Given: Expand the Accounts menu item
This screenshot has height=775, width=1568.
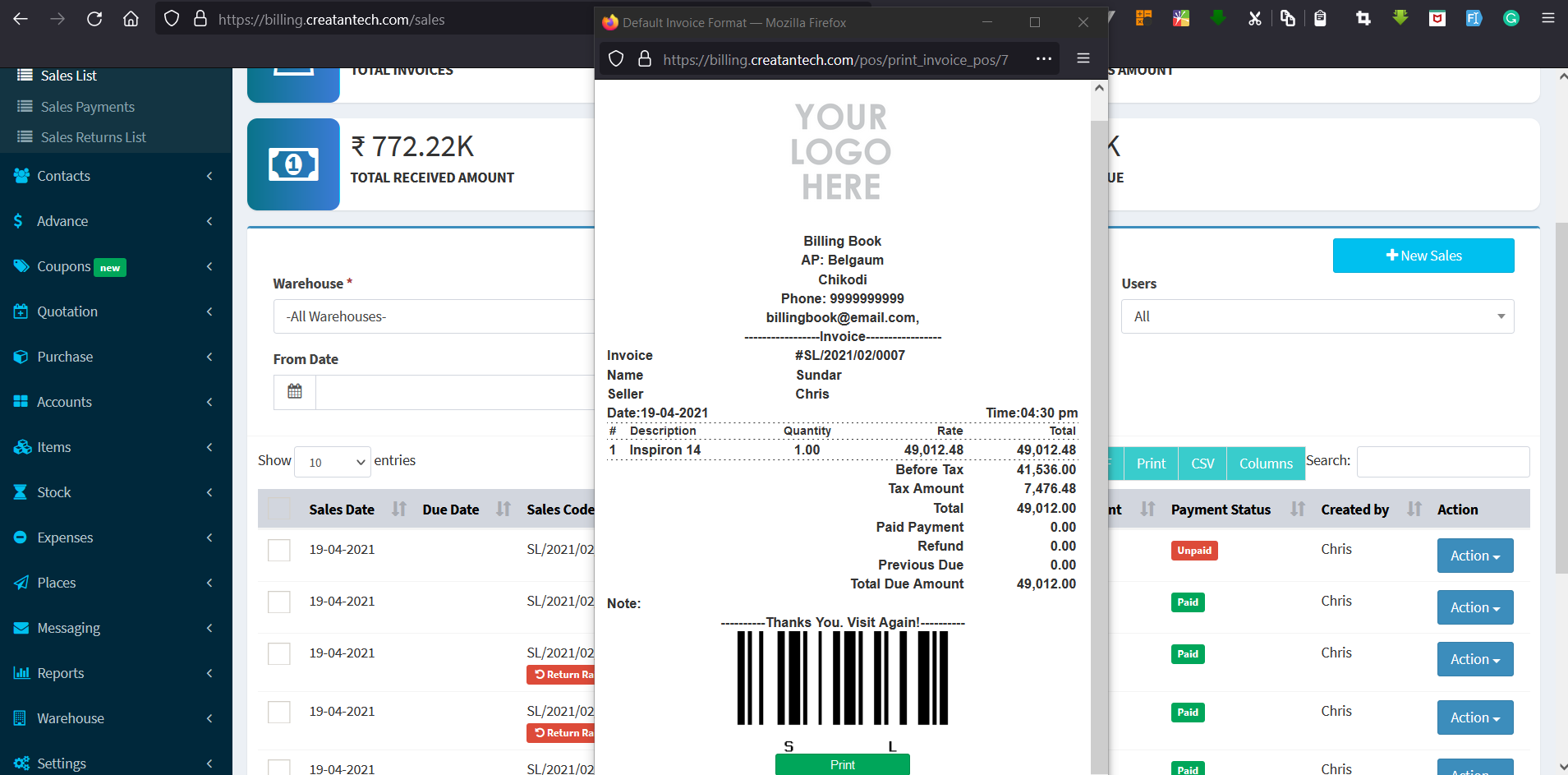Looking at the screenshot, I should tap(116, 402).
